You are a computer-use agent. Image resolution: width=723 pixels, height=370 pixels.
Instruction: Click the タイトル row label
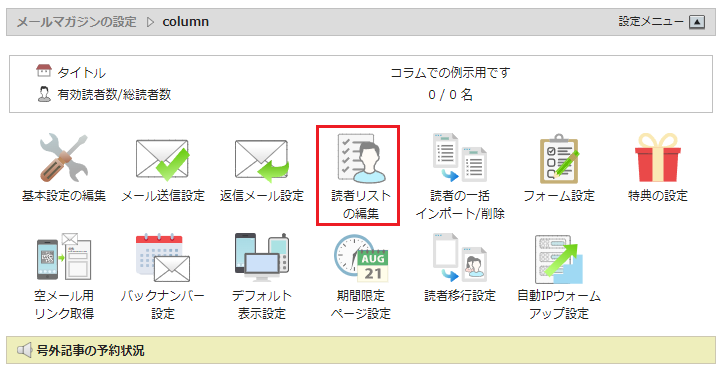pyautogui.click(x=81, y=72)
